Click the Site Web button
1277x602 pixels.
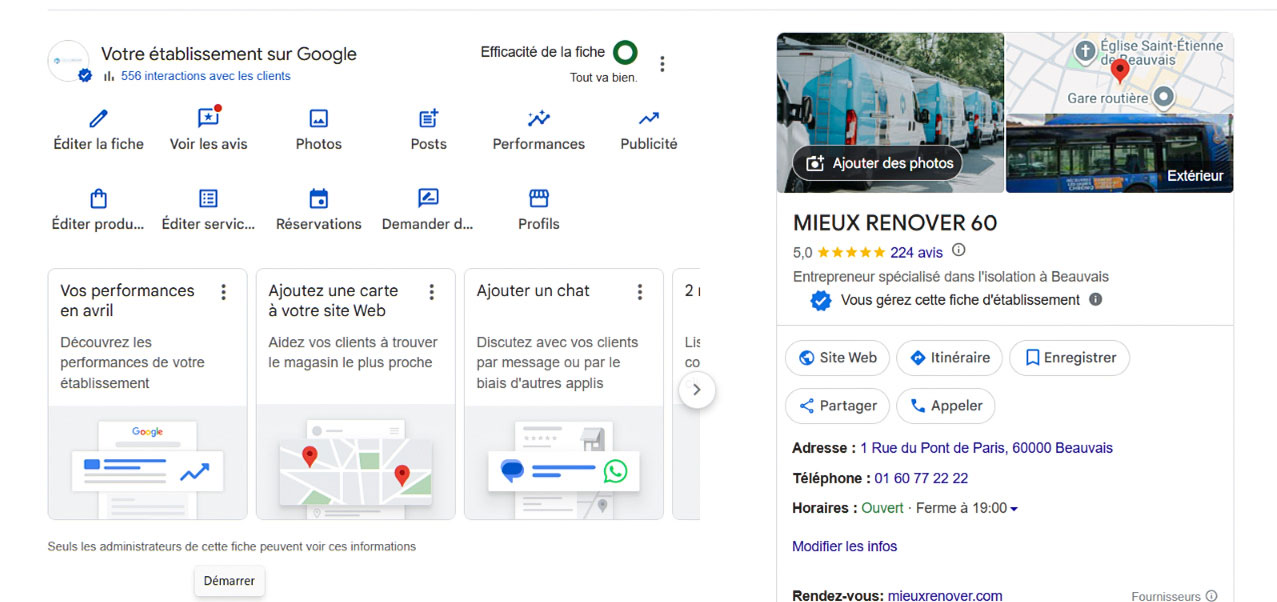pos(837,358)
